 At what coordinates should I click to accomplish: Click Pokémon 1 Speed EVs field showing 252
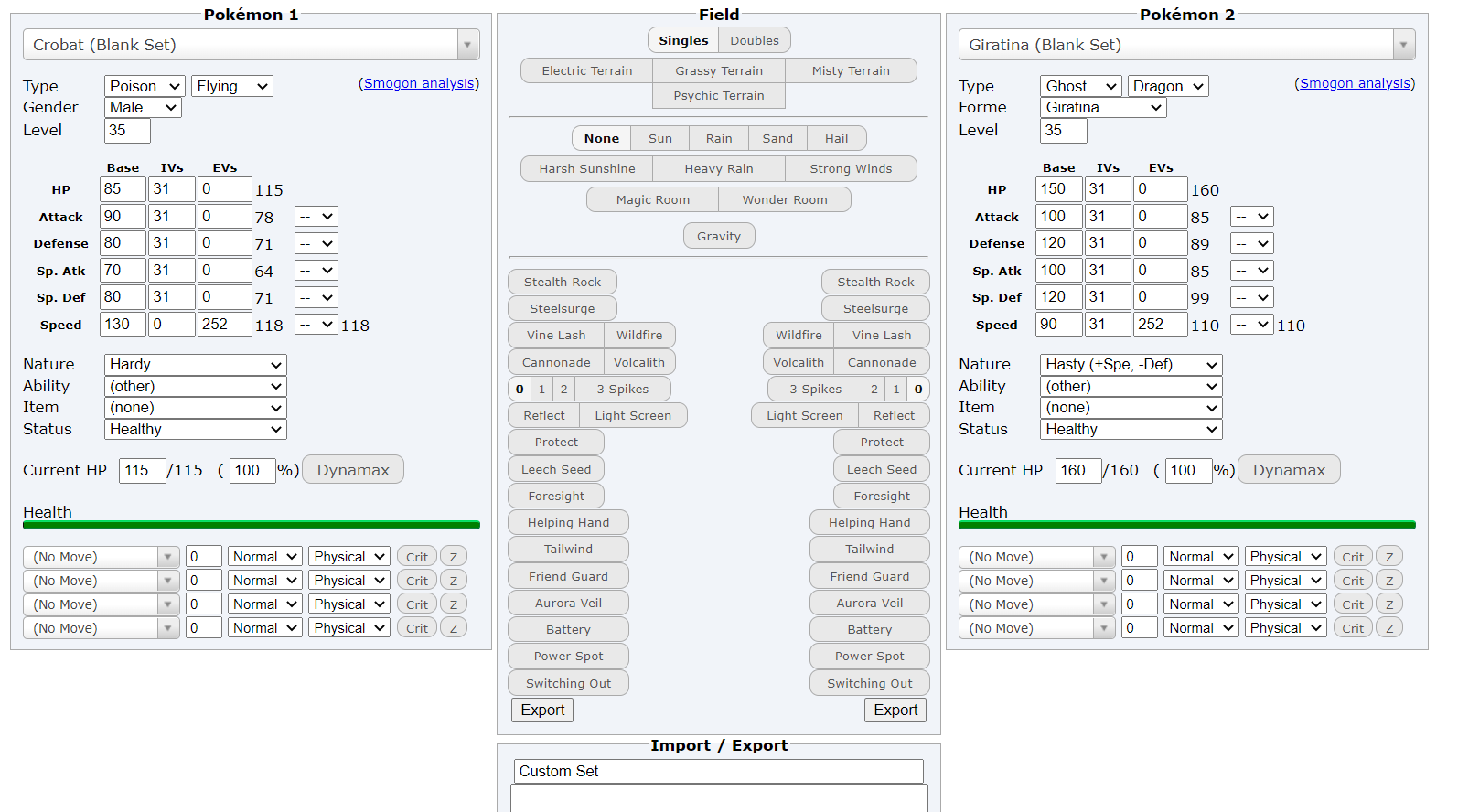point(225,324)
